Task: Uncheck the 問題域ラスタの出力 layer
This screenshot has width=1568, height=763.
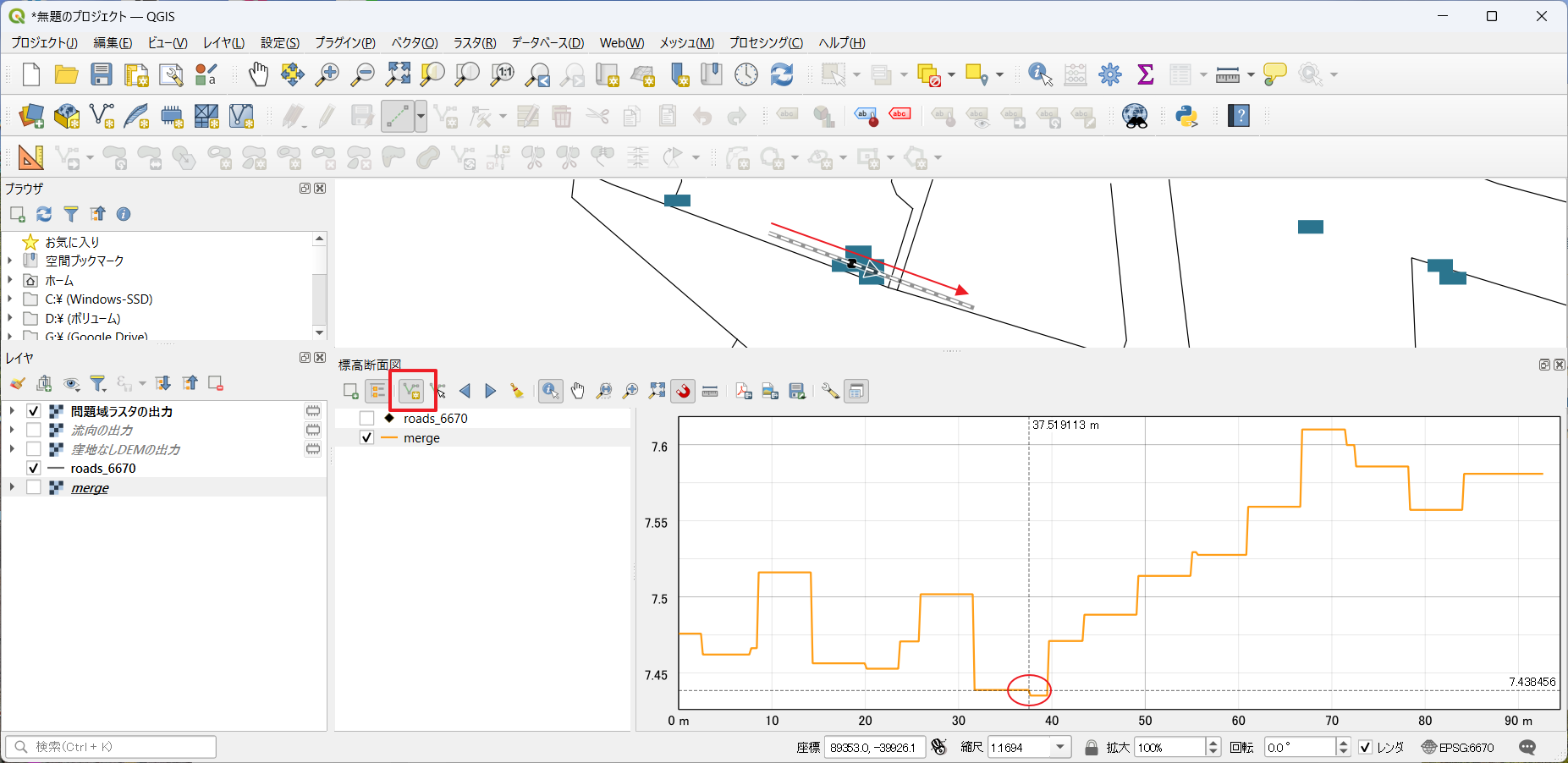Action: (x=34, y=411)
